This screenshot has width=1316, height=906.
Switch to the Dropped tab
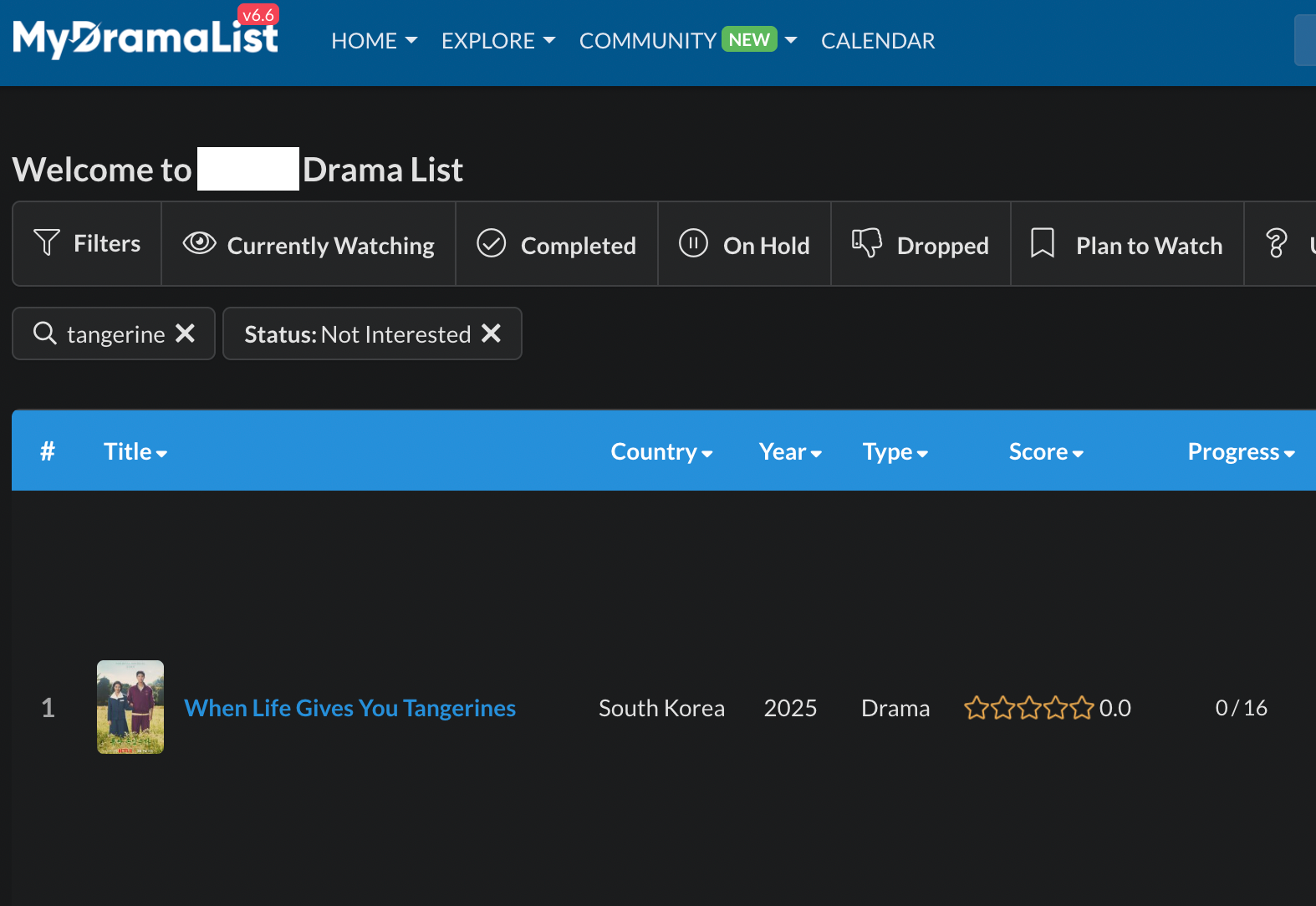[921, 244]
